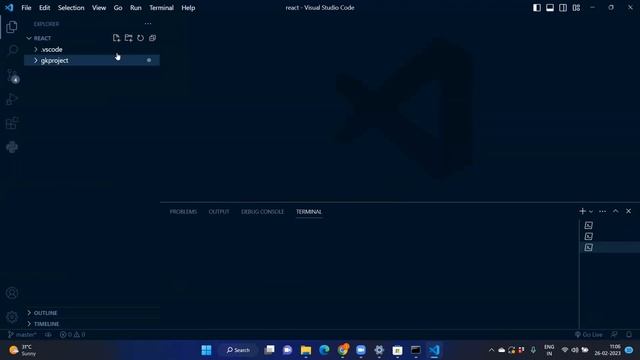This screenshot has height=360, width=640.
Task: Open terminal panel more actions menu
Action: 602,211
